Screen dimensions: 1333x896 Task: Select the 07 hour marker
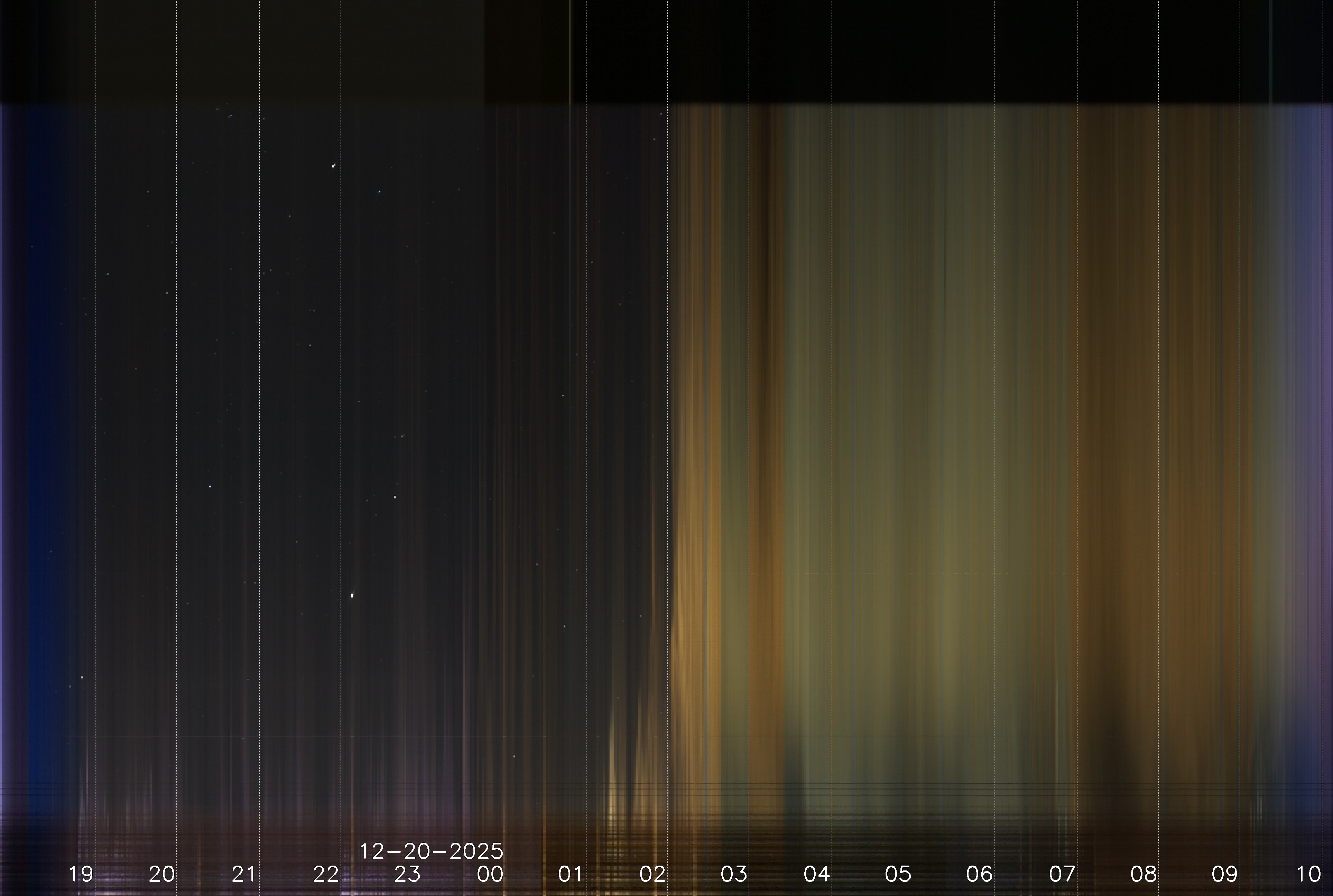tap(1062, 874)
